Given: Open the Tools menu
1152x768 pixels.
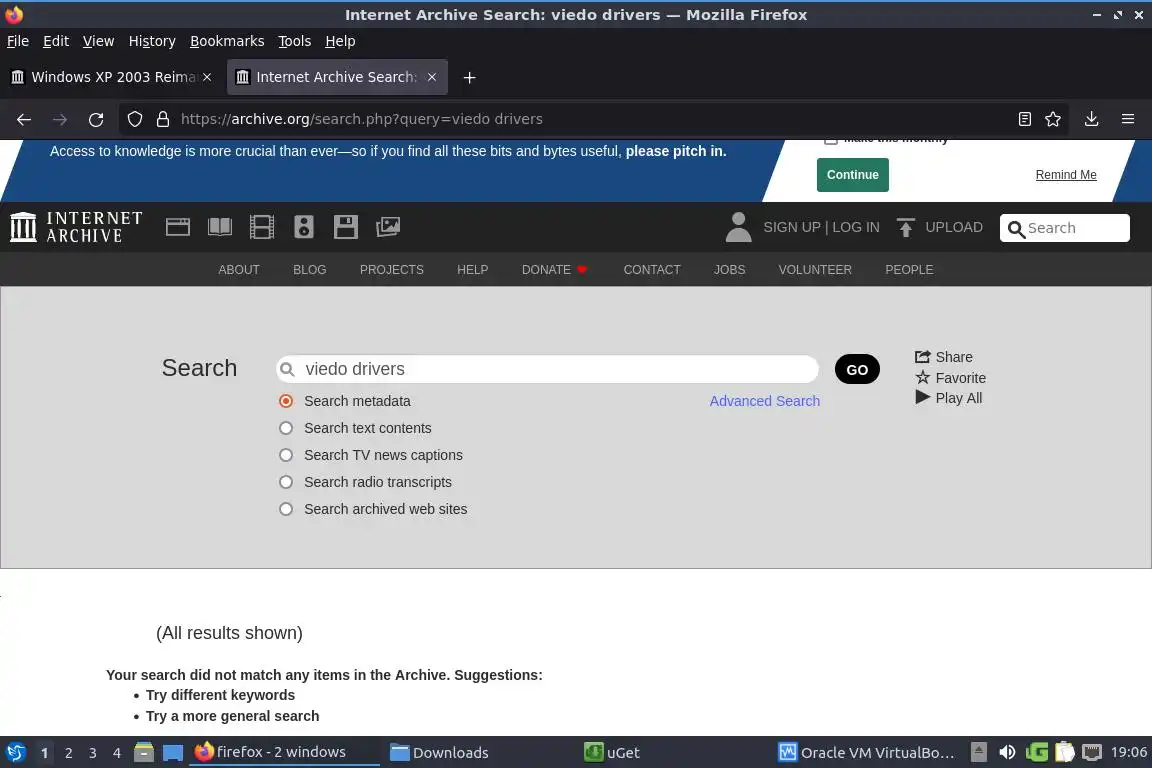Looking at the screenshot, I should click(x=295, y=41).
